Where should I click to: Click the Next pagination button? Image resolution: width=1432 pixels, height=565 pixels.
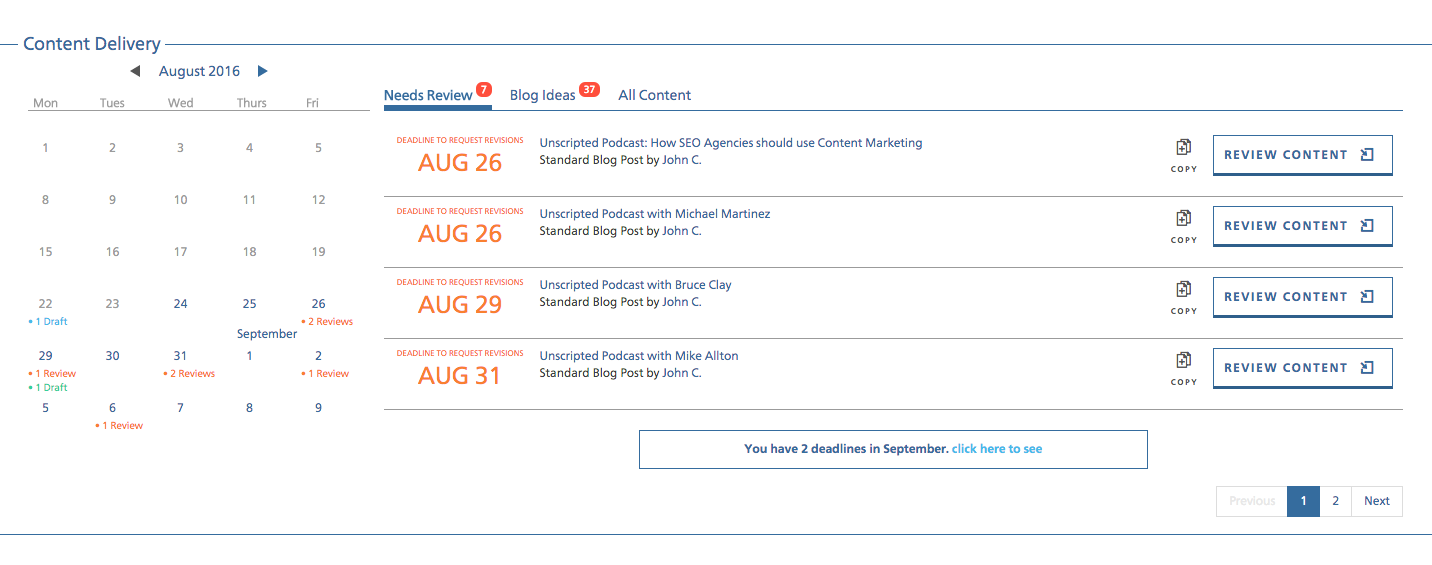point(1377,501)
